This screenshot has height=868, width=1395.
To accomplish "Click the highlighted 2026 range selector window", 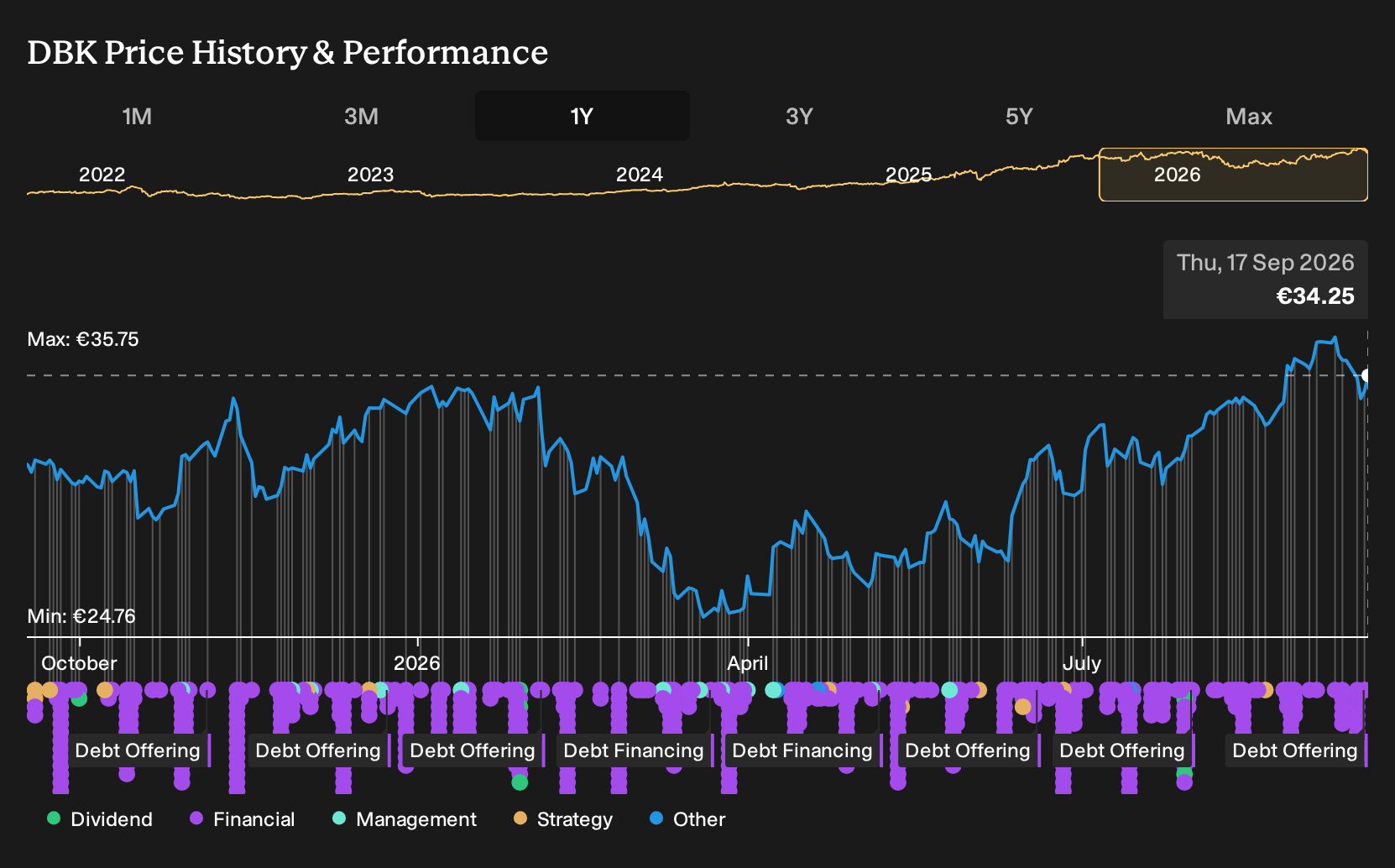I will [x=1234, y=175].
